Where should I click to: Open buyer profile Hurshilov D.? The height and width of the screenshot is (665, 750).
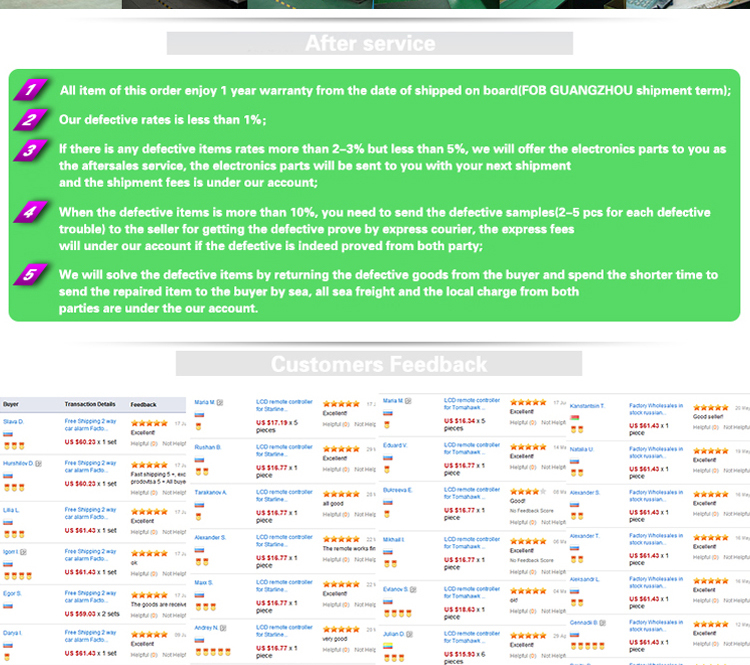click(18, 464)
